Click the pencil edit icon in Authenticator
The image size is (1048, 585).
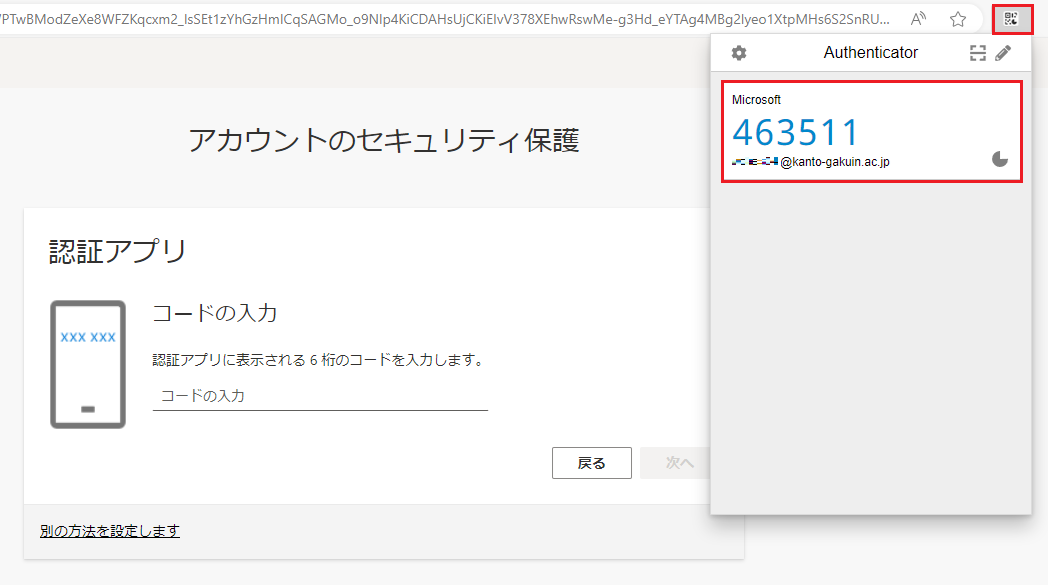(1003, 53)
